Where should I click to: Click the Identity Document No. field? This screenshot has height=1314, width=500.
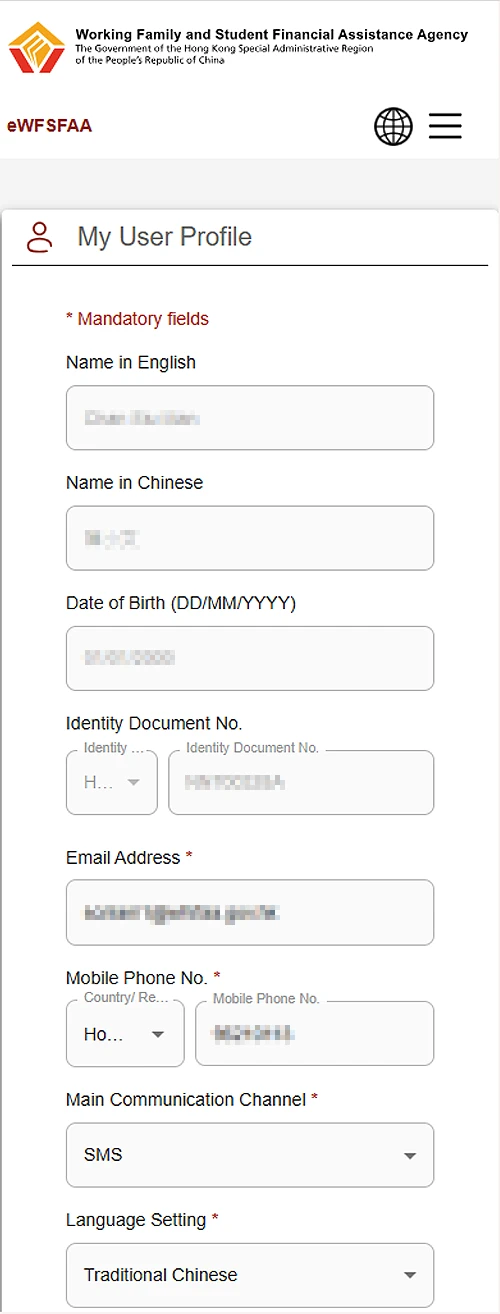pos(301,782)
